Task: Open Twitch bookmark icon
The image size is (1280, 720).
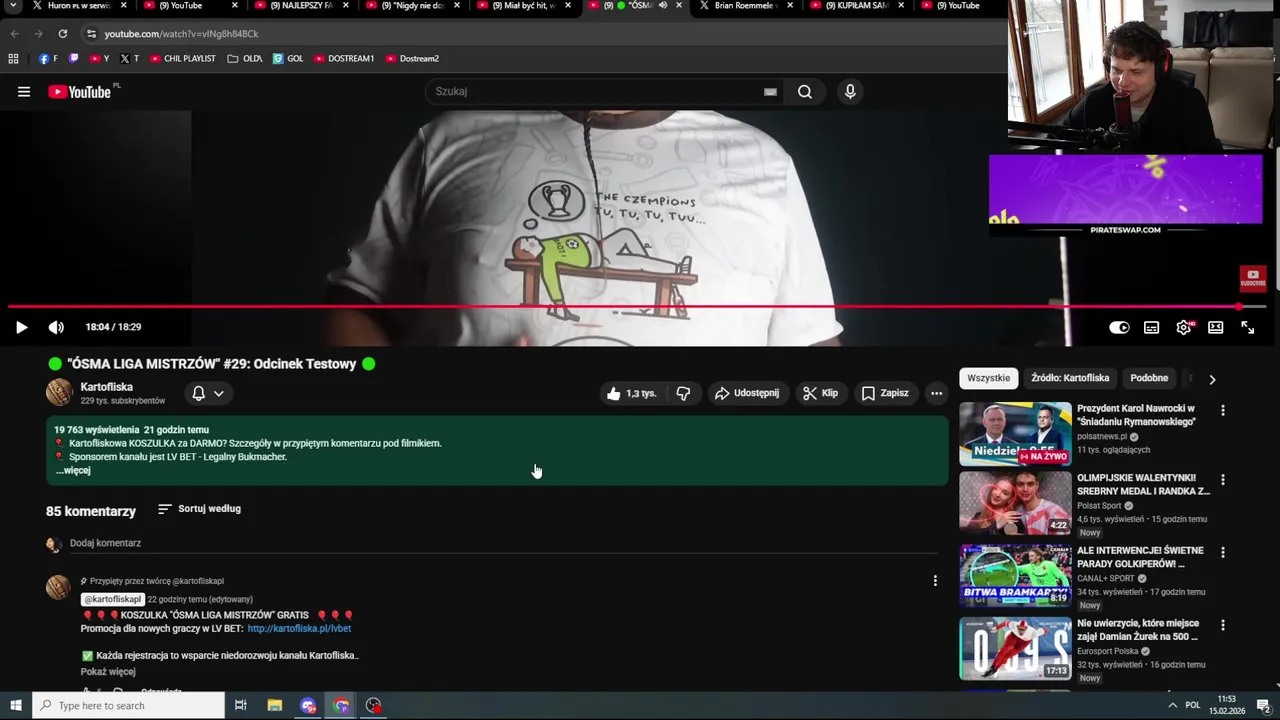Action: (x=73, y=59)
